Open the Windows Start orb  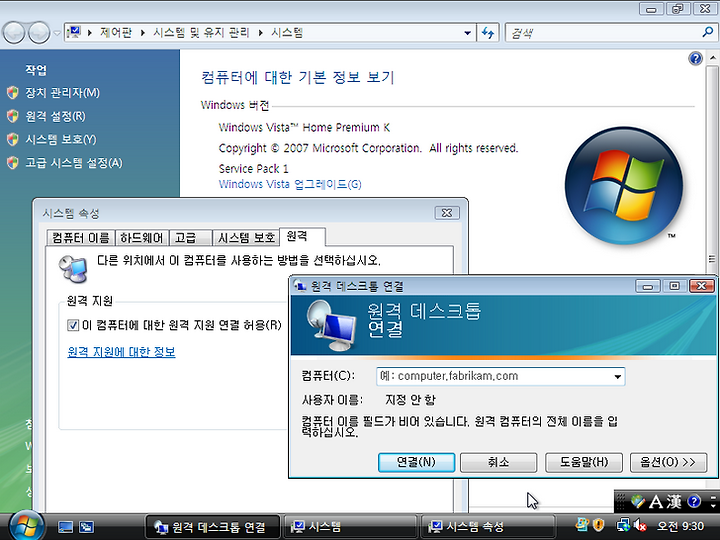pos(26,526)
